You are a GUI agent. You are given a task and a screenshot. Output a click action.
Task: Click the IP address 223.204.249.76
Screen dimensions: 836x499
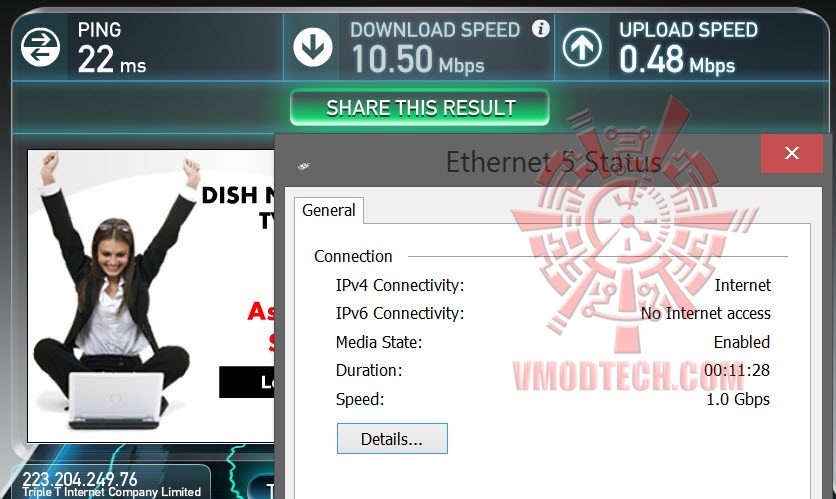pyautogui.click(x=80, y=478)
